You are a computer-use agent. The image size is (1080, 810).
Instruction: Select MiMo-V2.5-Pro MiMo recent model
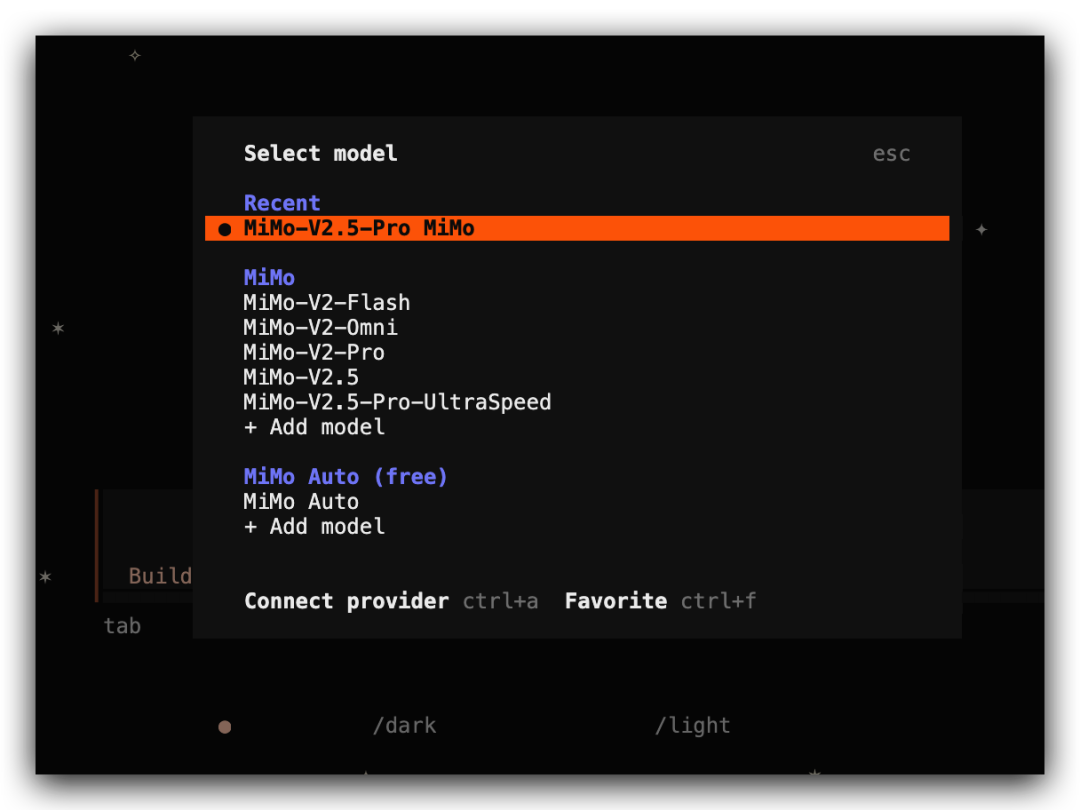(577, 229)
